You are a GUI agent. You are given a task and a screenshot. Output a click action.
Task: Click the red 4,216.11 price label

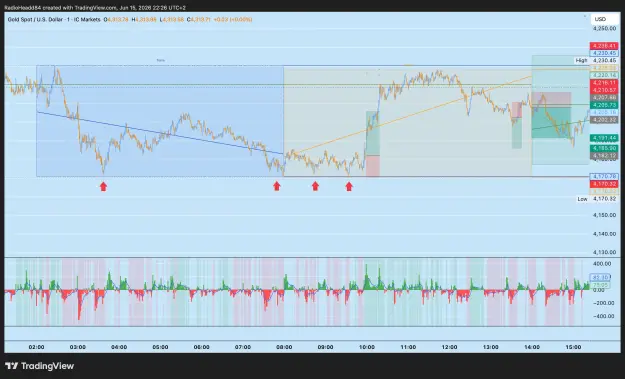tap(604, 83)
